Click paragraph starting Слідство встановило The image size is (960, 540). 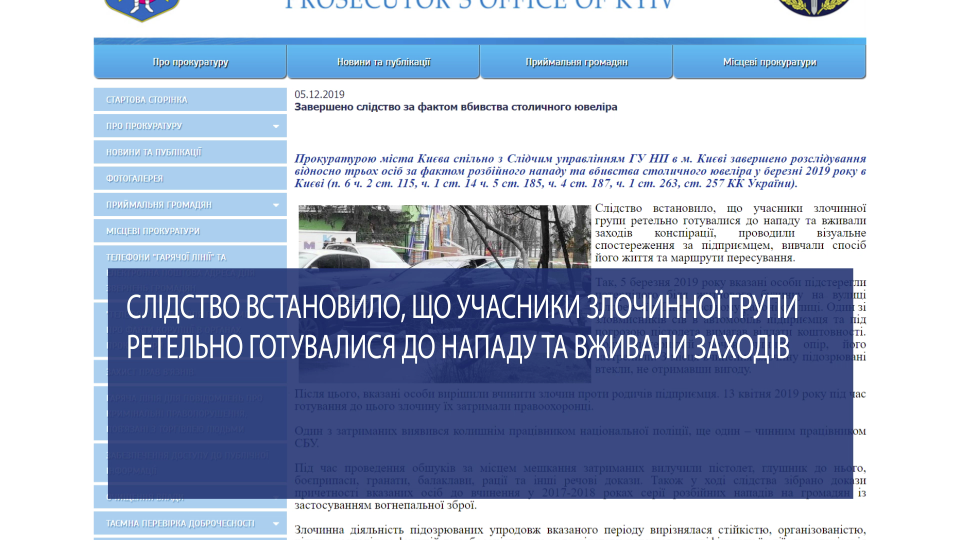click(730, 233)
